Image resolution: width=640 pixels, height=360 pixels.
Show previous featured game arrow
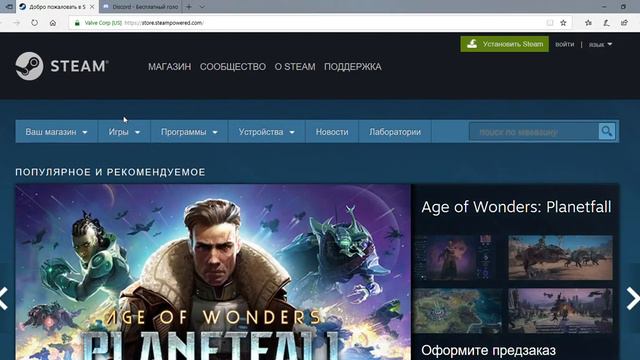pos(4,298)
